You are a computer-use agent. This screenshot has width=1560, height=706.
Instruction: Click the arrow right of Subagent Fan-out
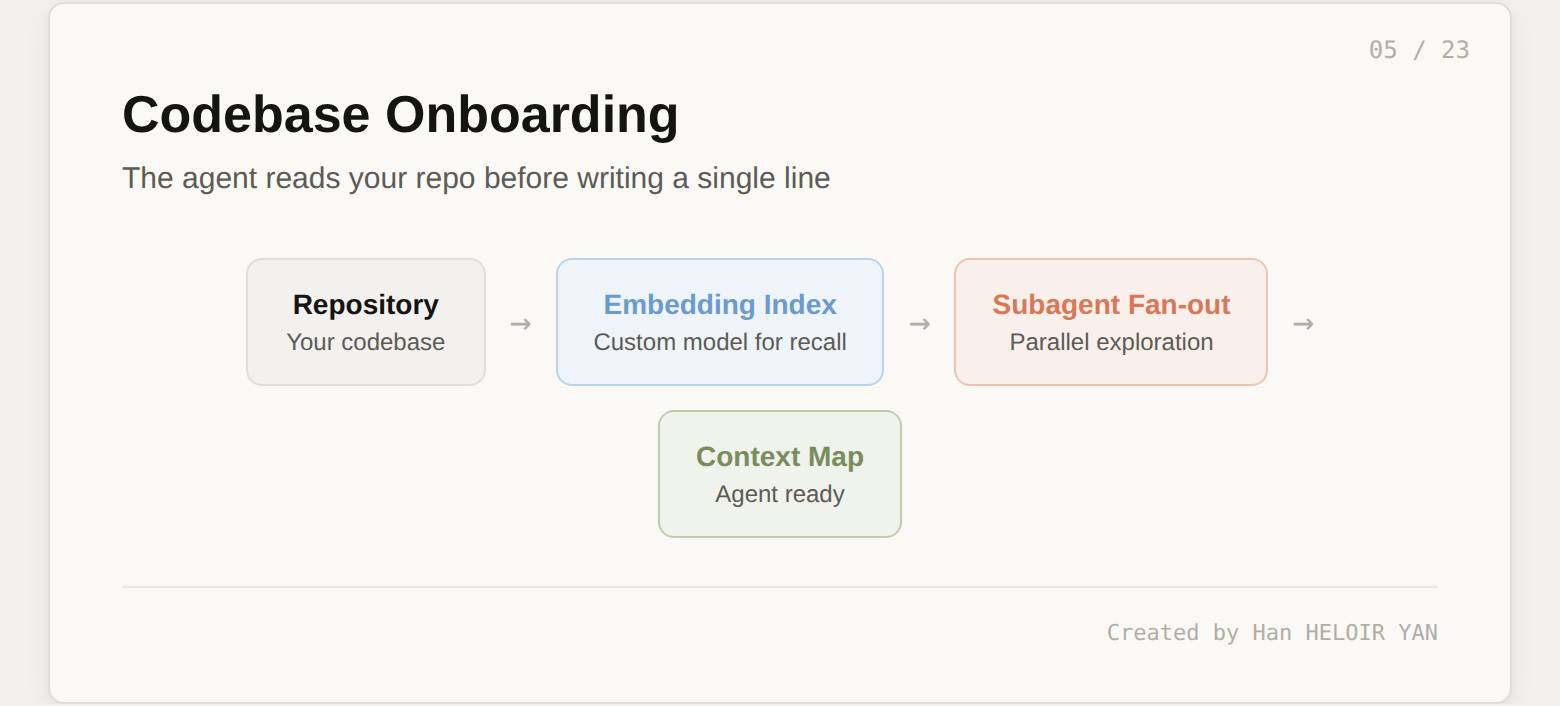(1303, 324)
